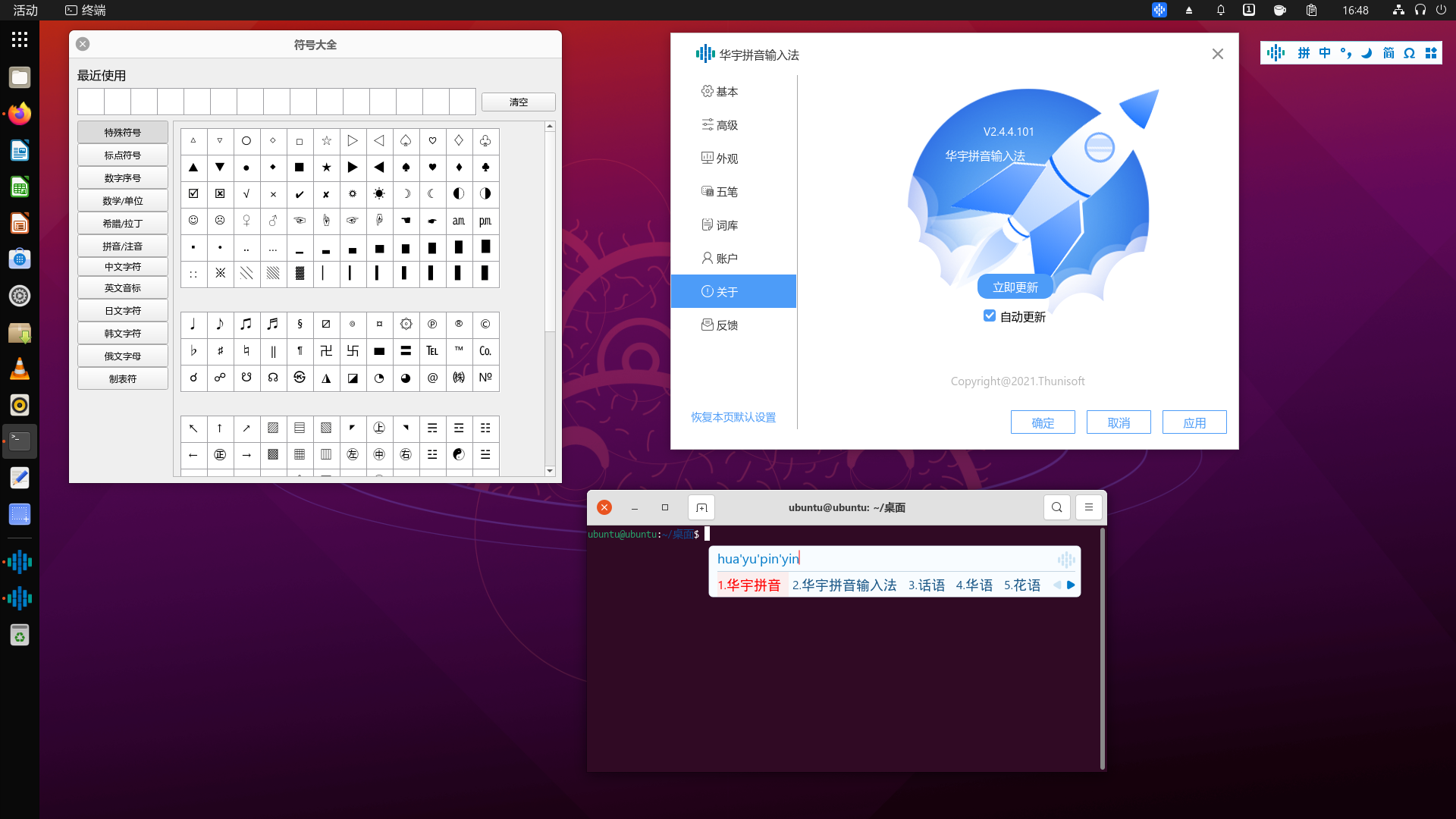Insert the № numero symbol

[485, 378]
